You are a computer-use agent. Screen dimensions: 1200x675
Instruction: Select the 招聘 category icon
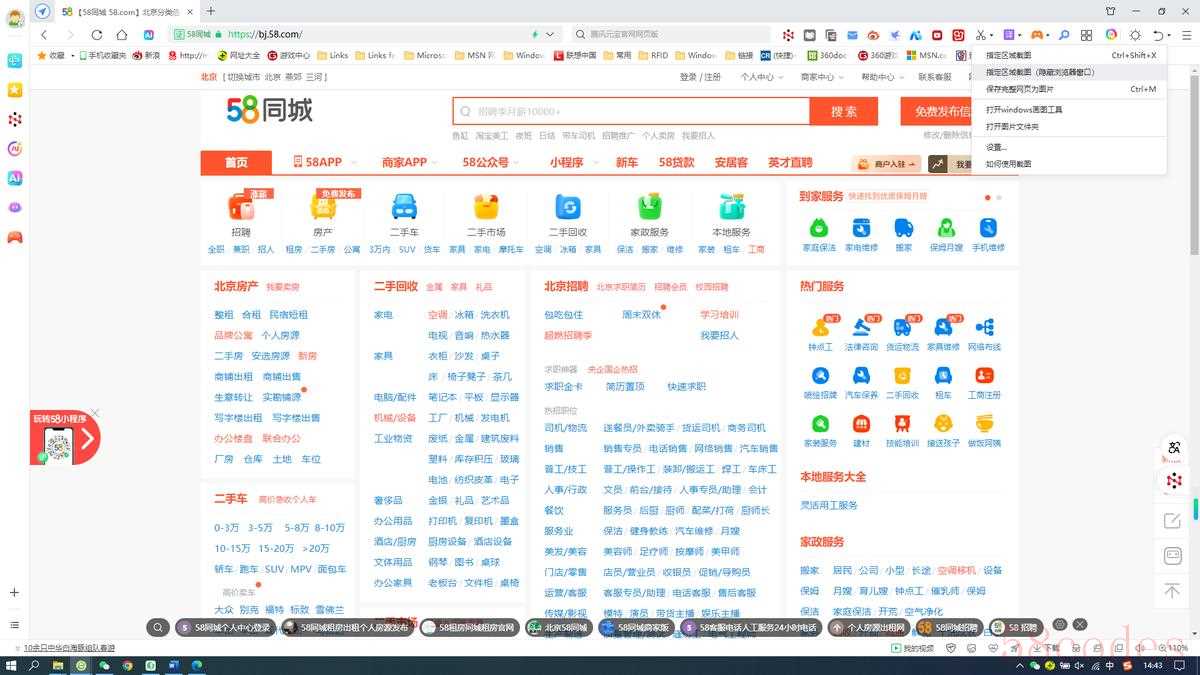pos(241,207)
